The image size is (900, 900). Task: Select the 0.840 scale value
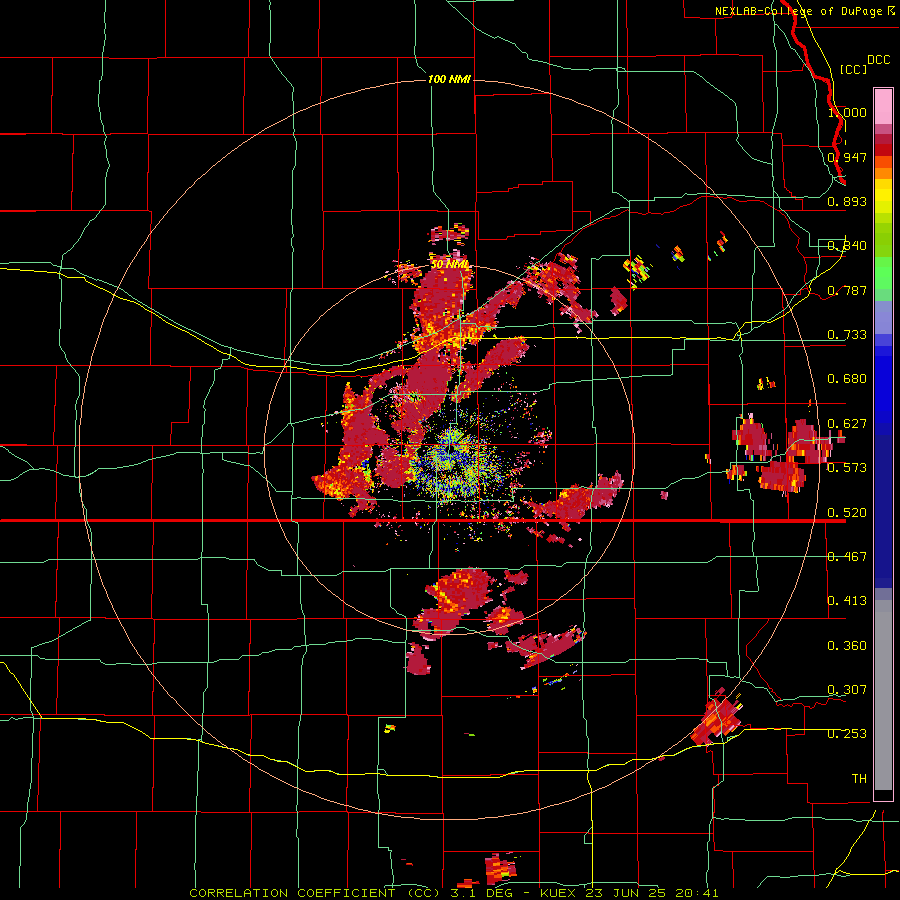[x=847, y=246]
